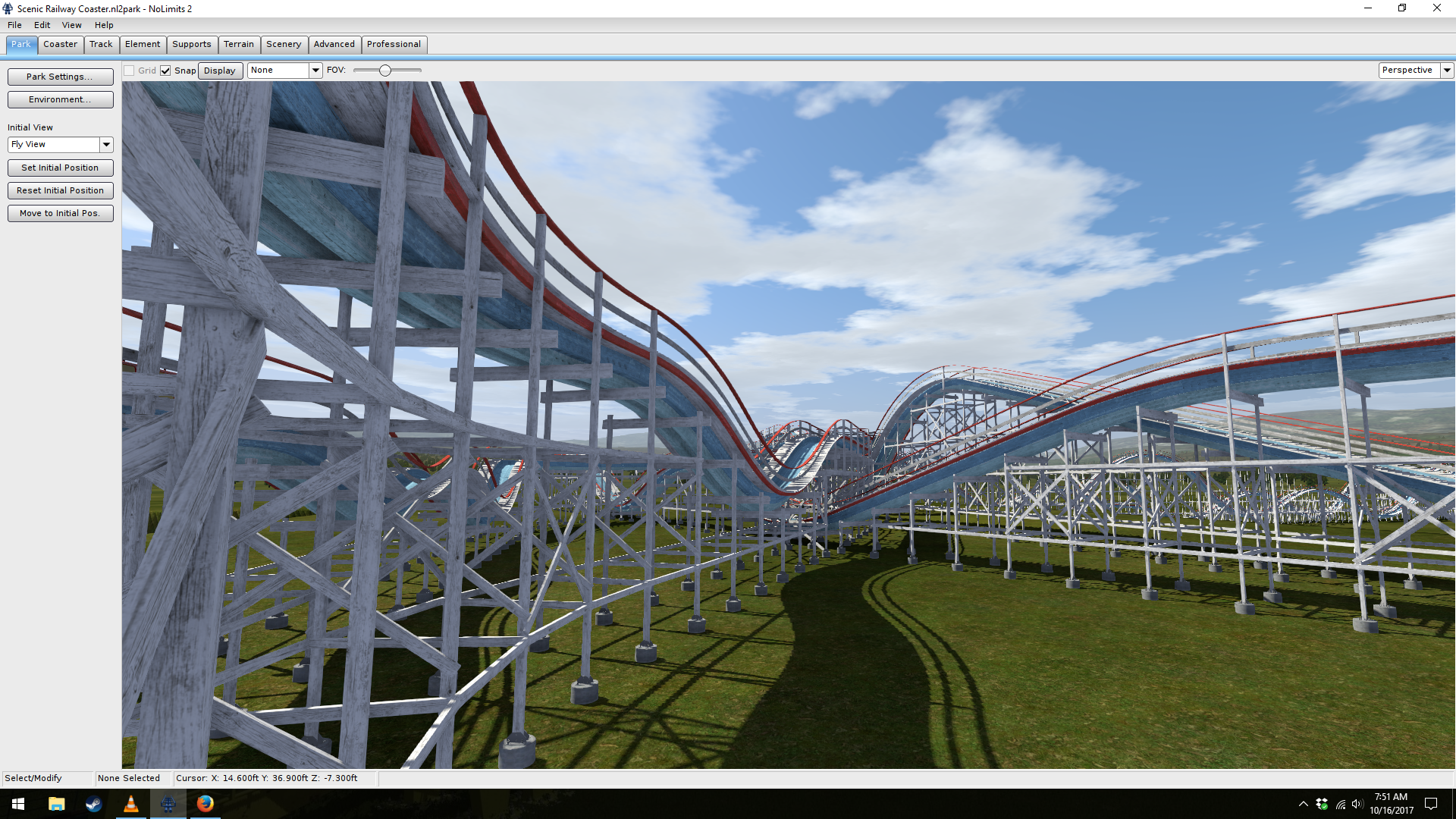This screenshot has width=1456, height=819.
Task: Open the notification center icon
Action: pyautogui.click(x=1431, y=804)
